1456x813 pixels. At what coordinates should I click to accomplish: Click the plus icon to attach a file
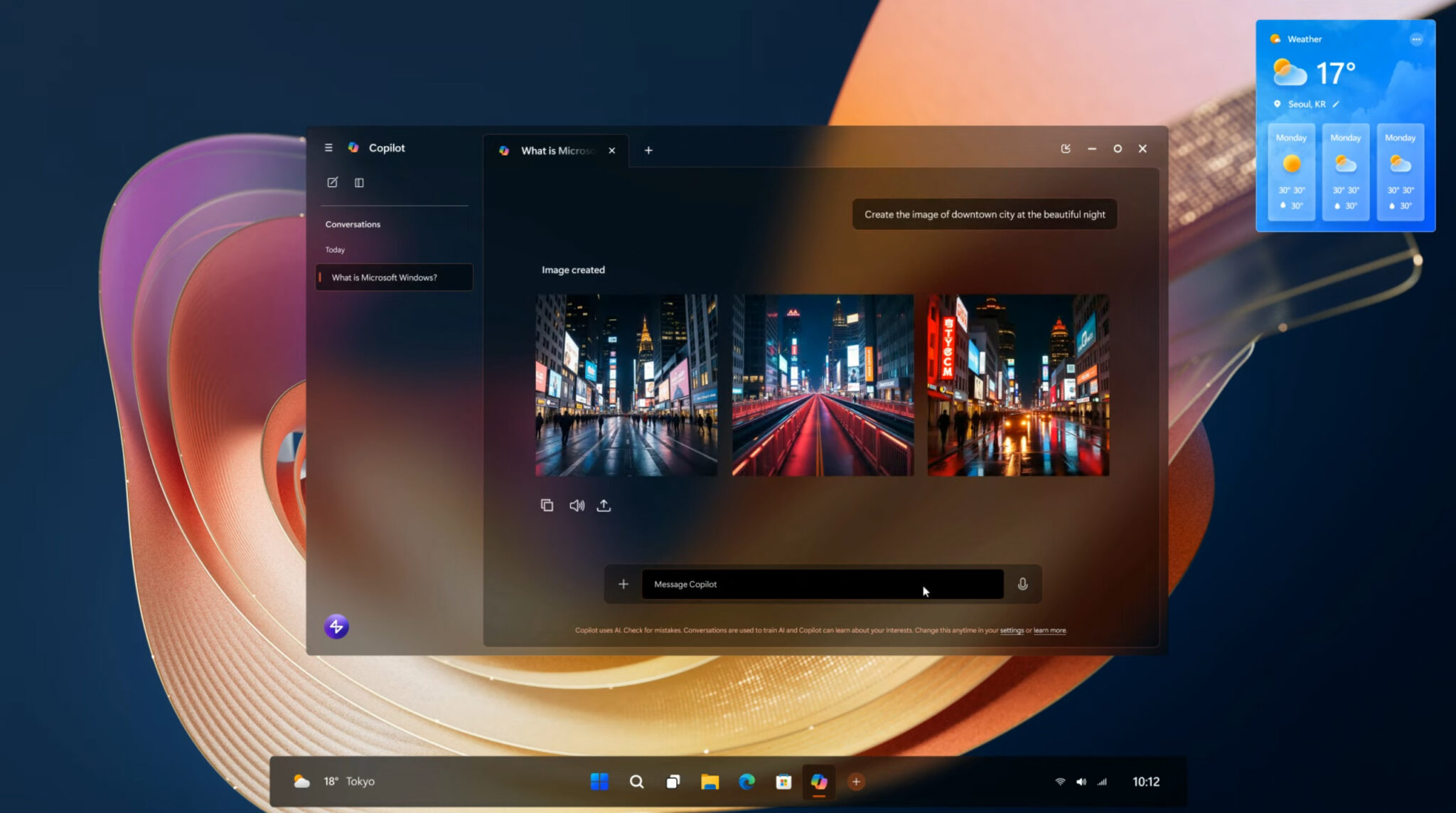coord(623,584)
